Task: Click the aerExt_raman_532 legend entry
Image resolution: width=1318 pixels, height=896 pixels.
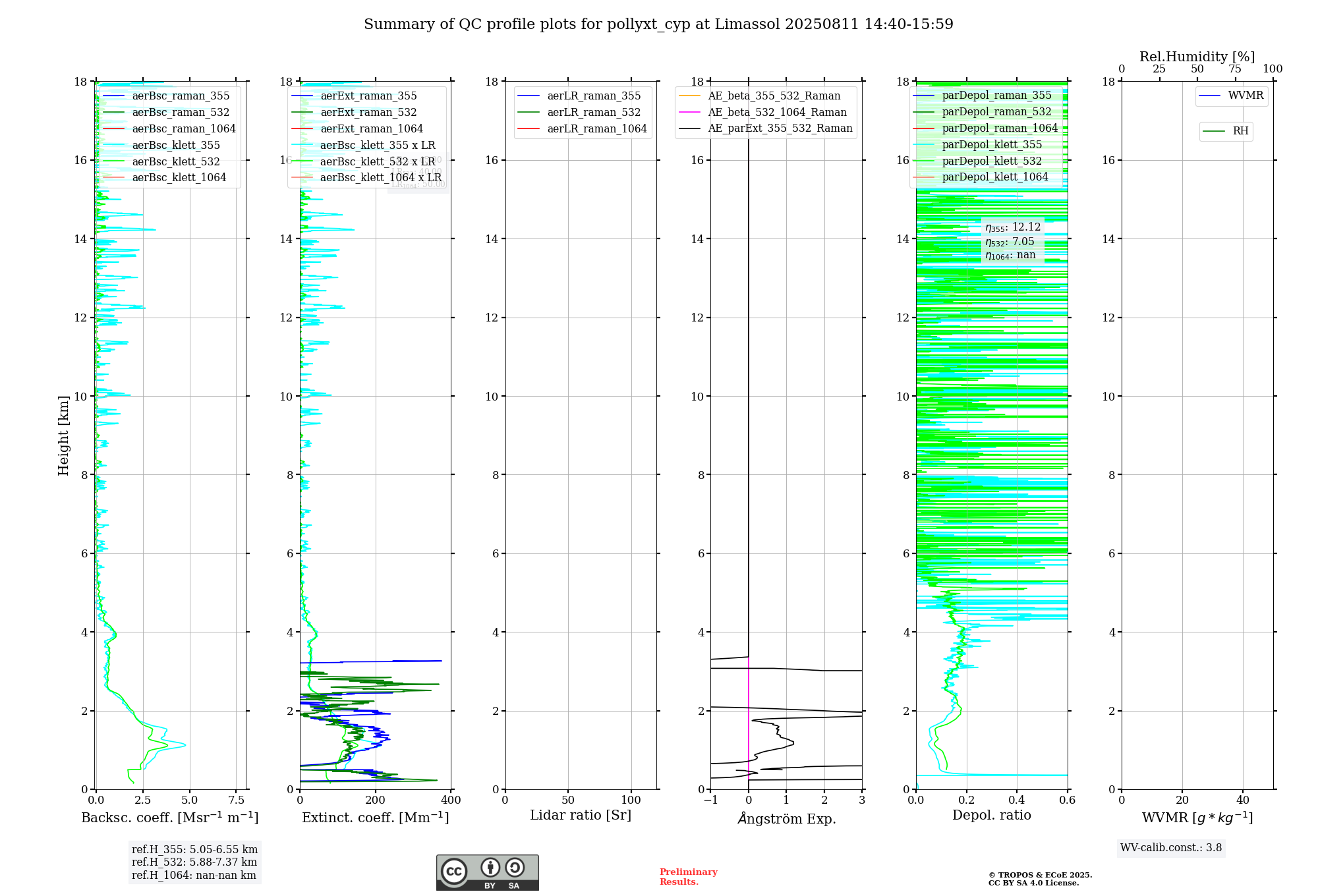Action: 355,113
